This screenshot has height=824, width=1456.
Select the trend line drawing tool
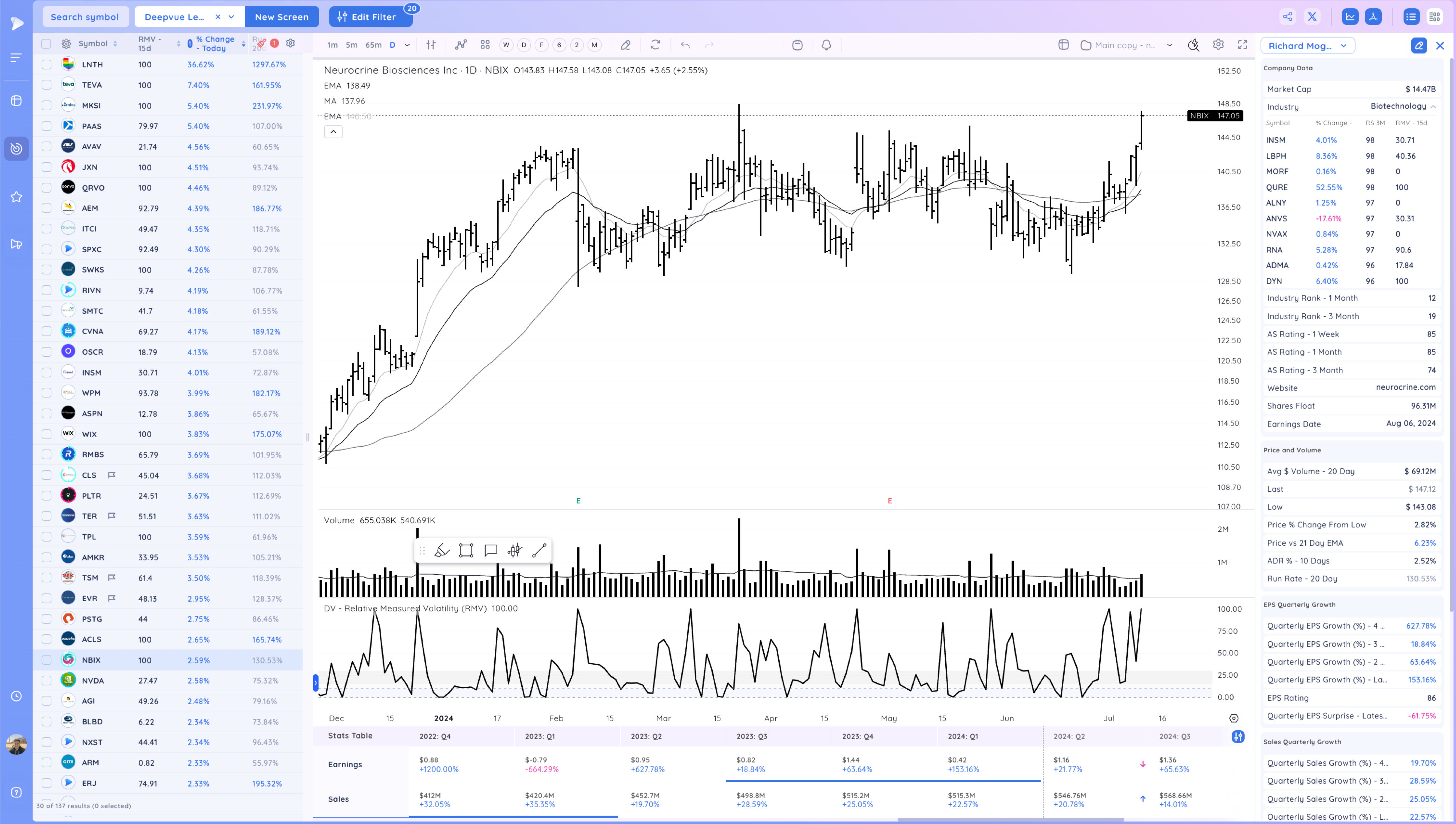(x=539, y=550)
